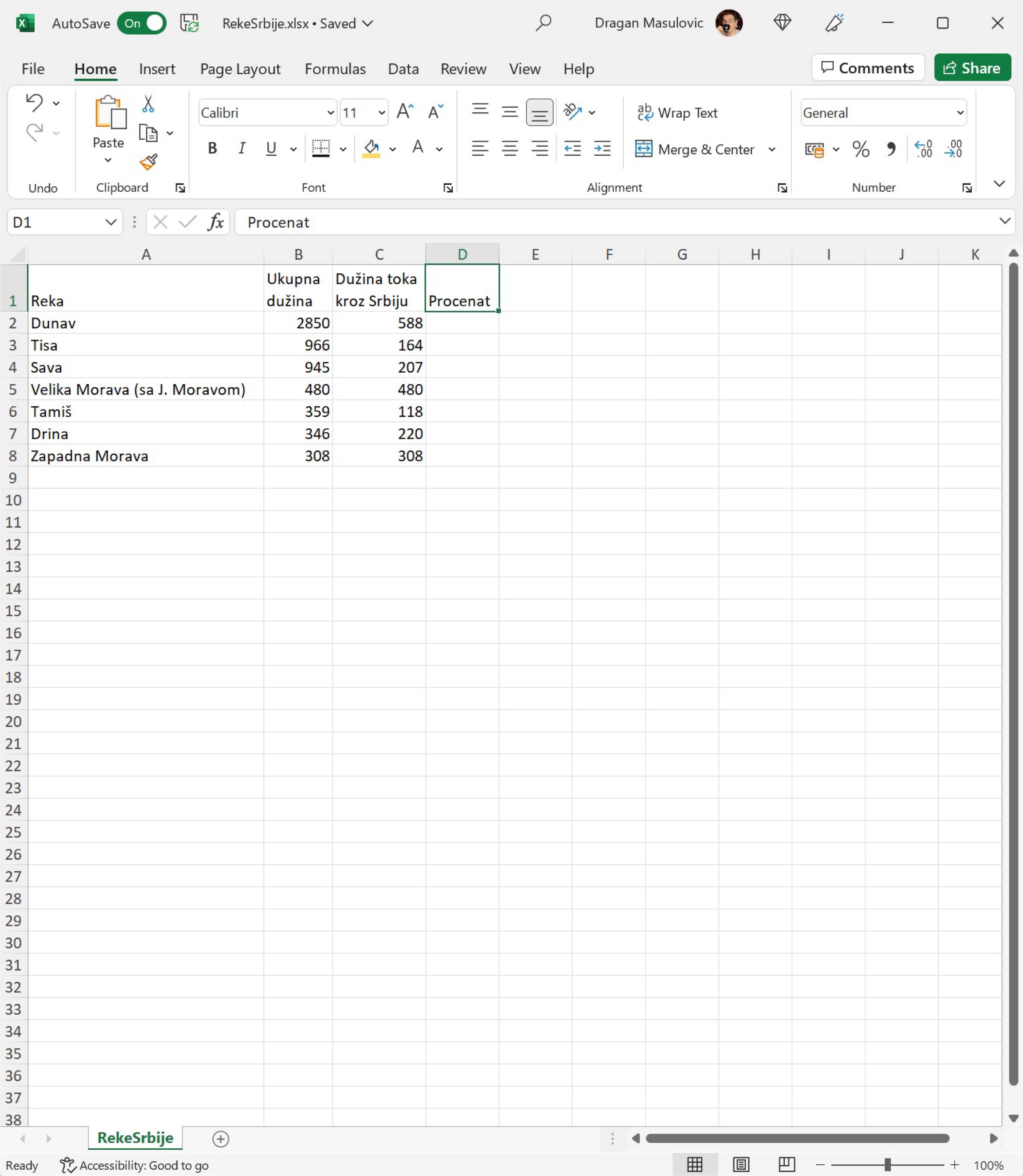Click the Increase Indent icon
This screenshot has width=1023, height=1176.
602,149
